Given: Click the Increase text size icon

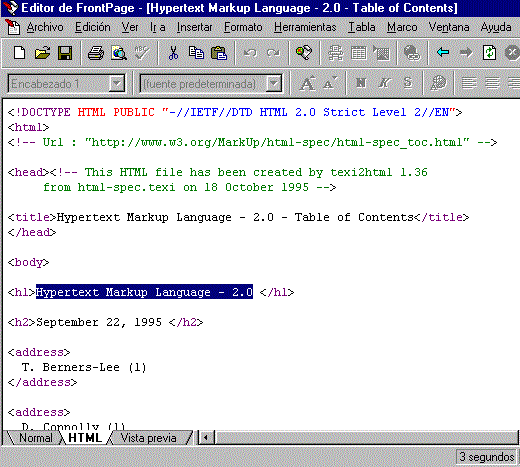Looking at the screenshot, I should click(x=307, y=83).
